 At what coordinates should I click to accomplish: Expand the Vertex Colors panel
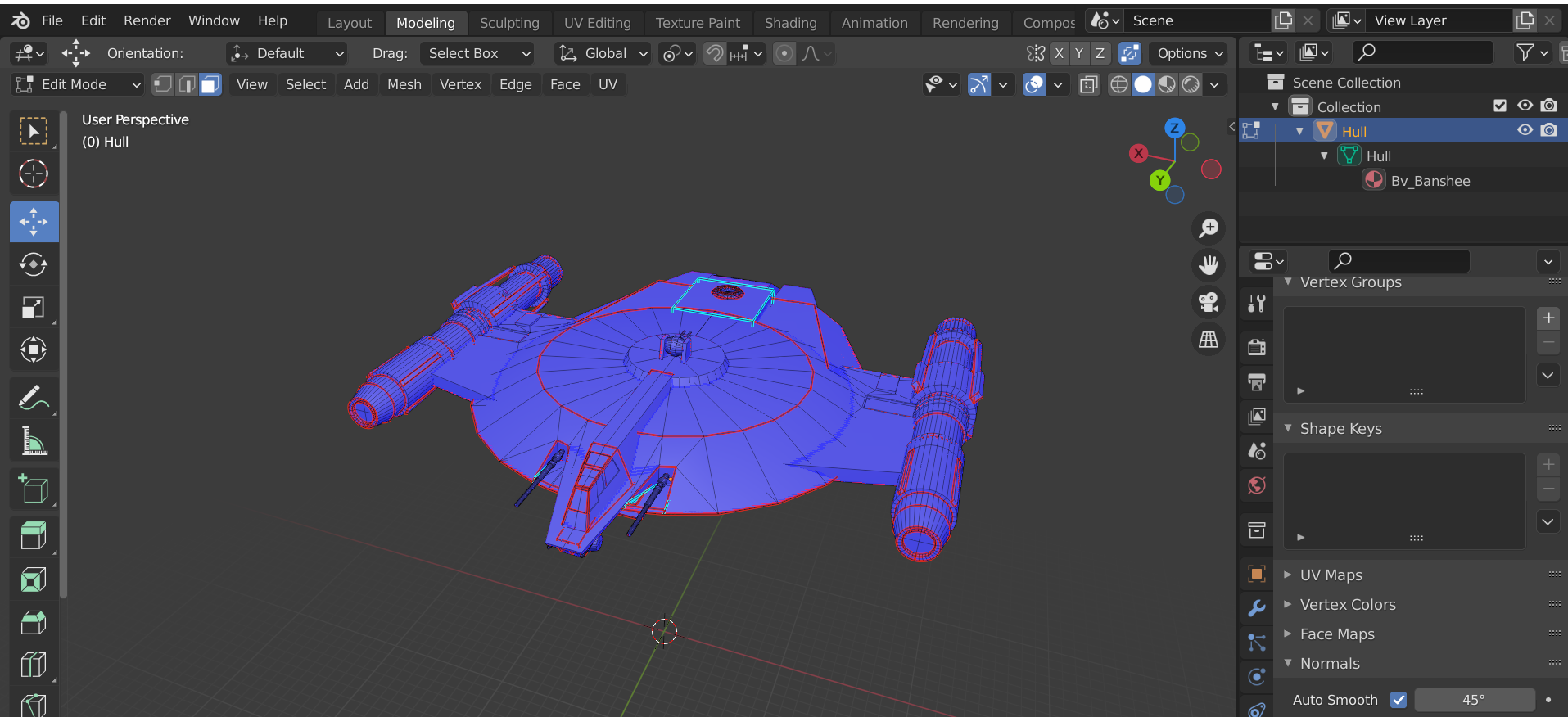1288,604
